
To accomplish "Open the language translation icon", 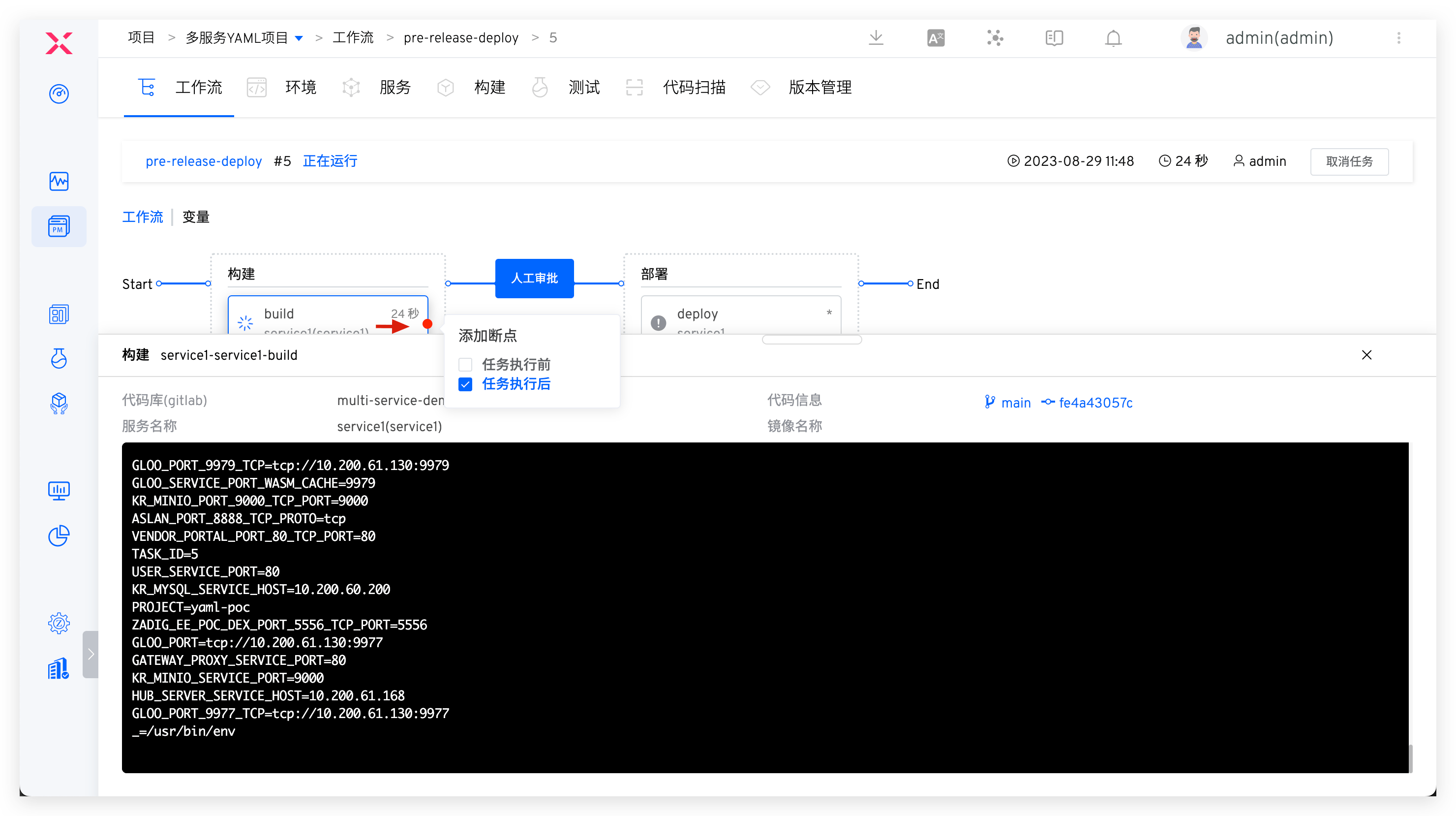I will (936, 38).
